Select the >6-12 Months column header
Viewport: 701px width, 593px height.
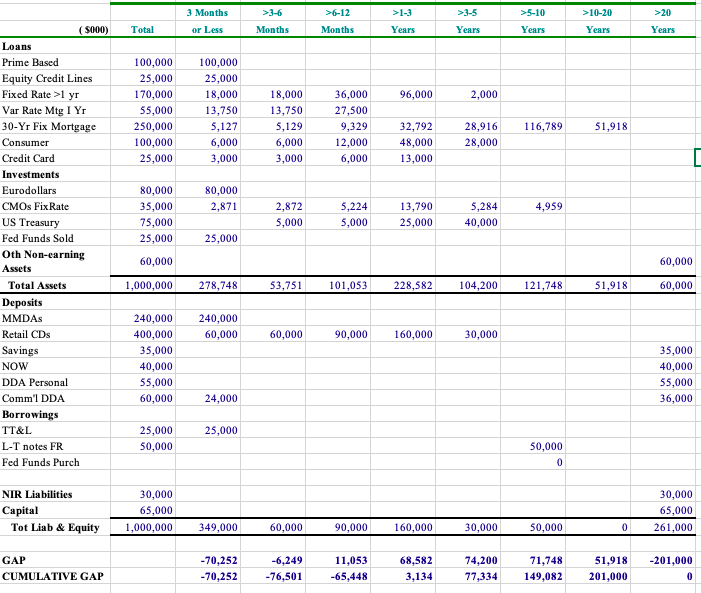338,21
